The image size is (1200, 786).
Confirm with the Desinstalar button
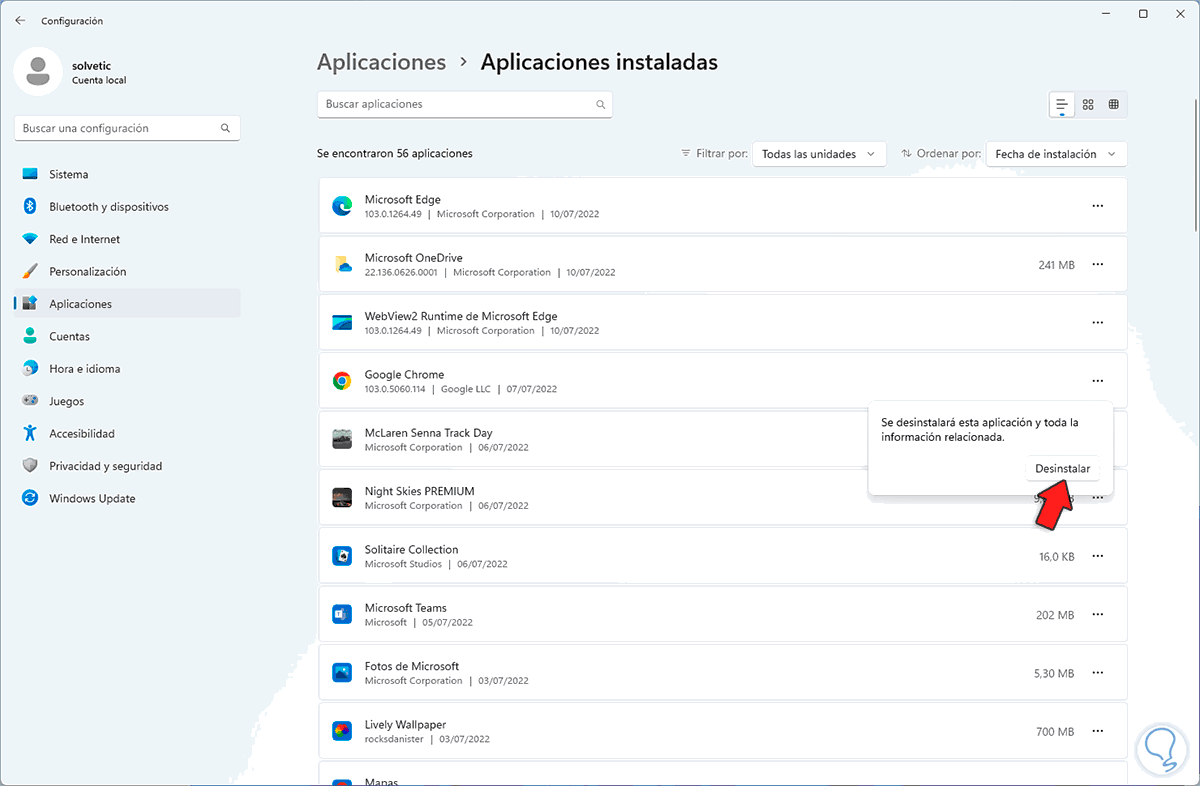point(1062,468)
